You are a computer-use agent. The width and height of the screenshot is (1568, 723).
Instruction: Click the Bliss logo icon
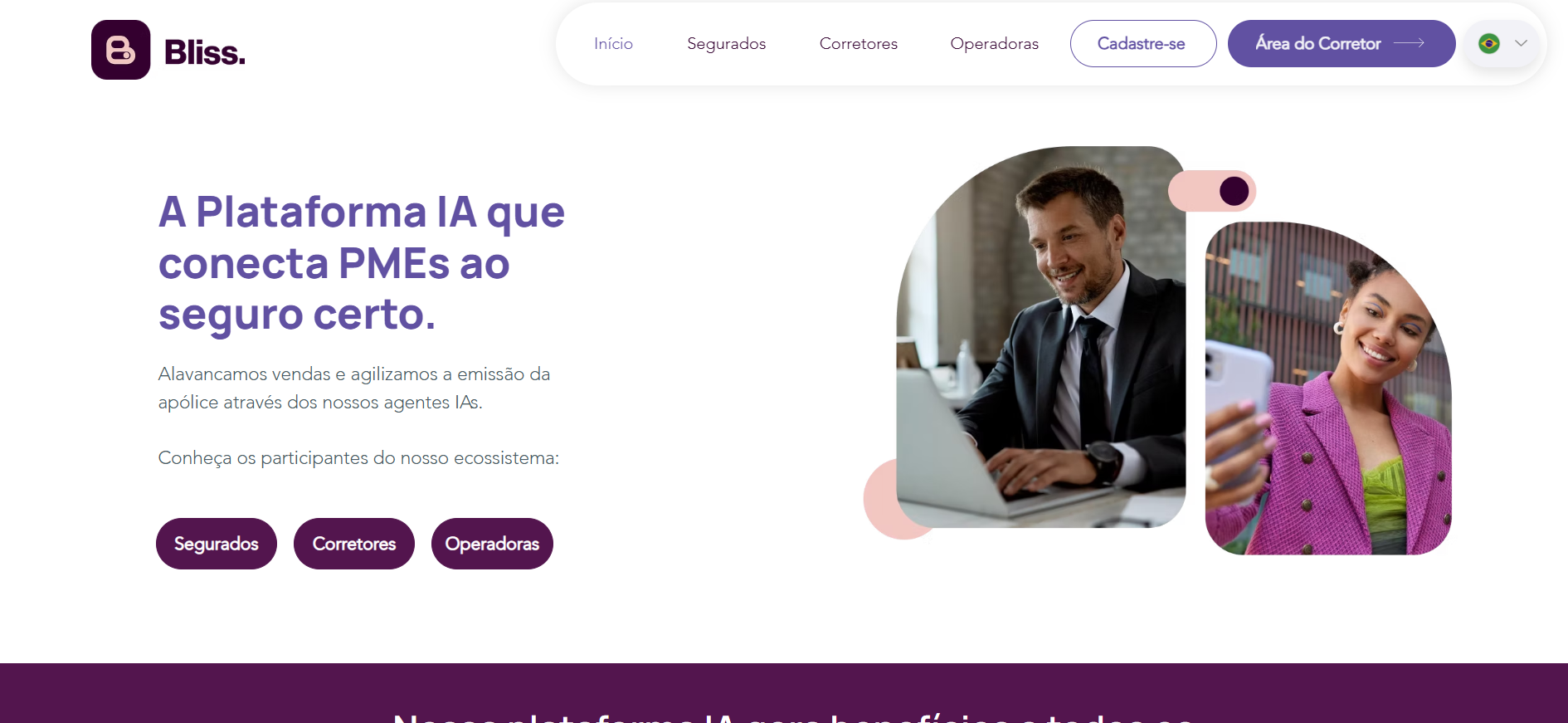(x=120, y=50)
